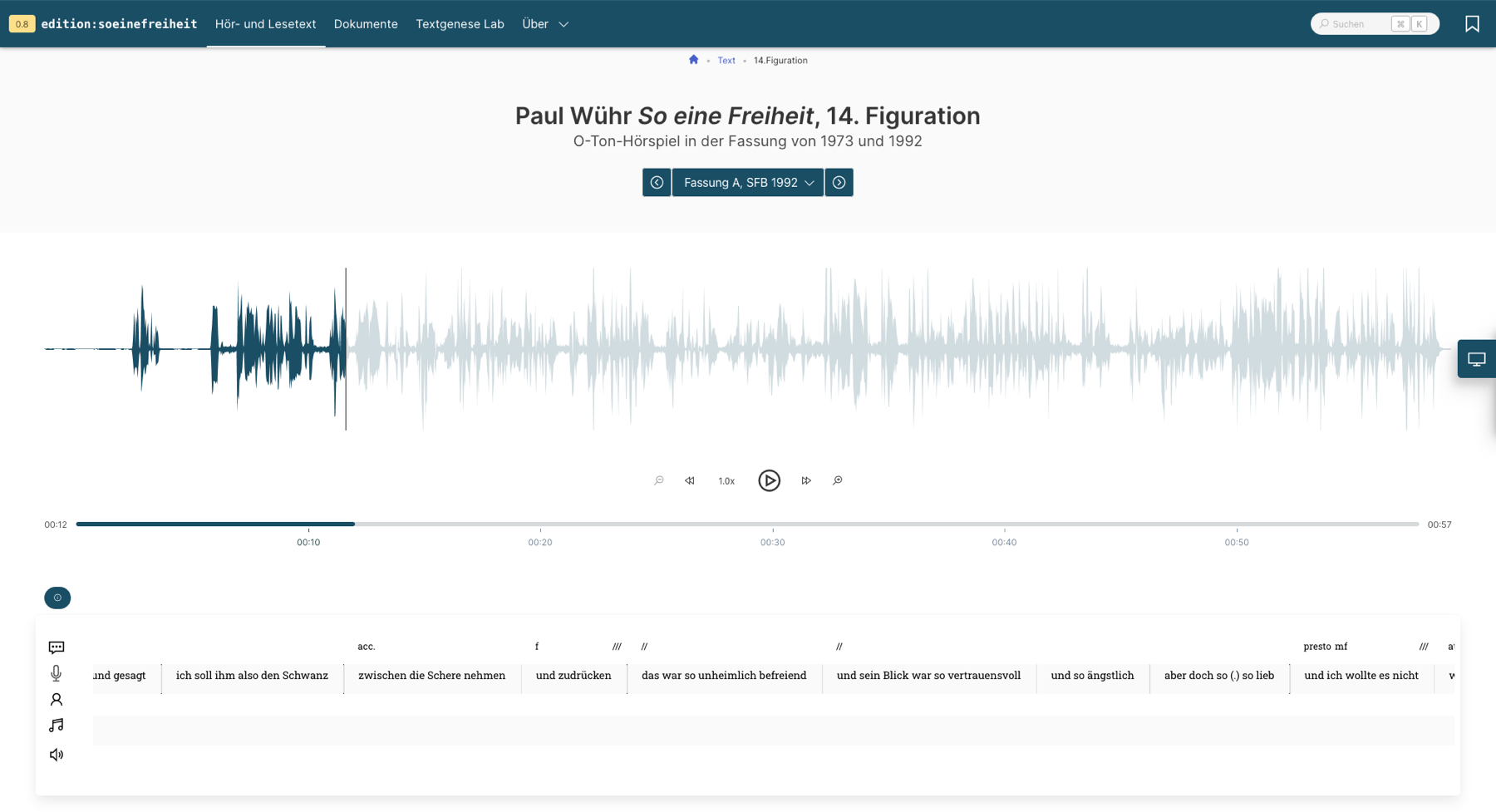The width and height of the screenshot is (1496, 812).
Task: Click the waveform to jump position
Action: [748, 349]
